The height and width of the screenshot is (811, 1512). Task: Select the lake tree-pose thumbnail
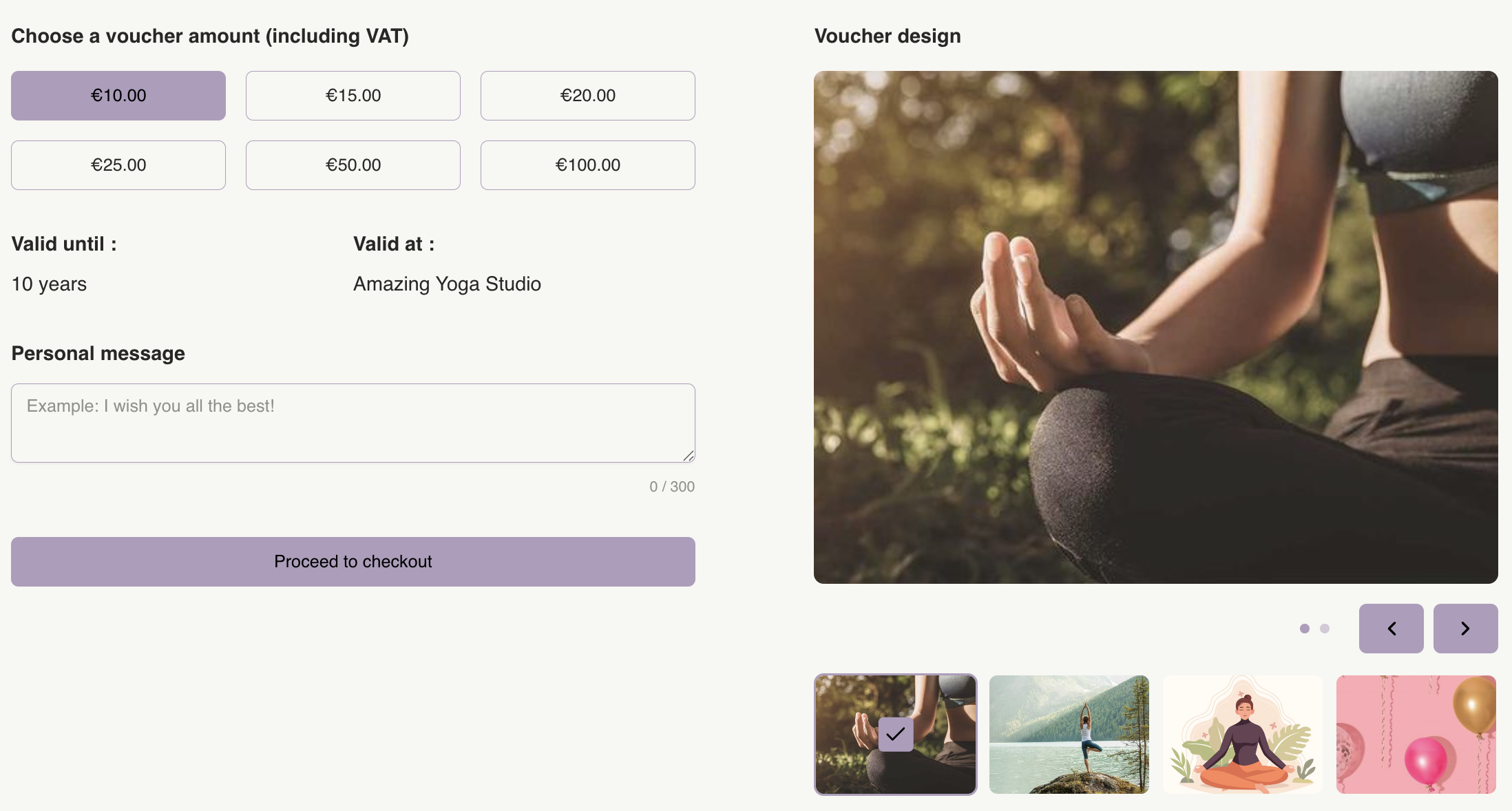1069,735
